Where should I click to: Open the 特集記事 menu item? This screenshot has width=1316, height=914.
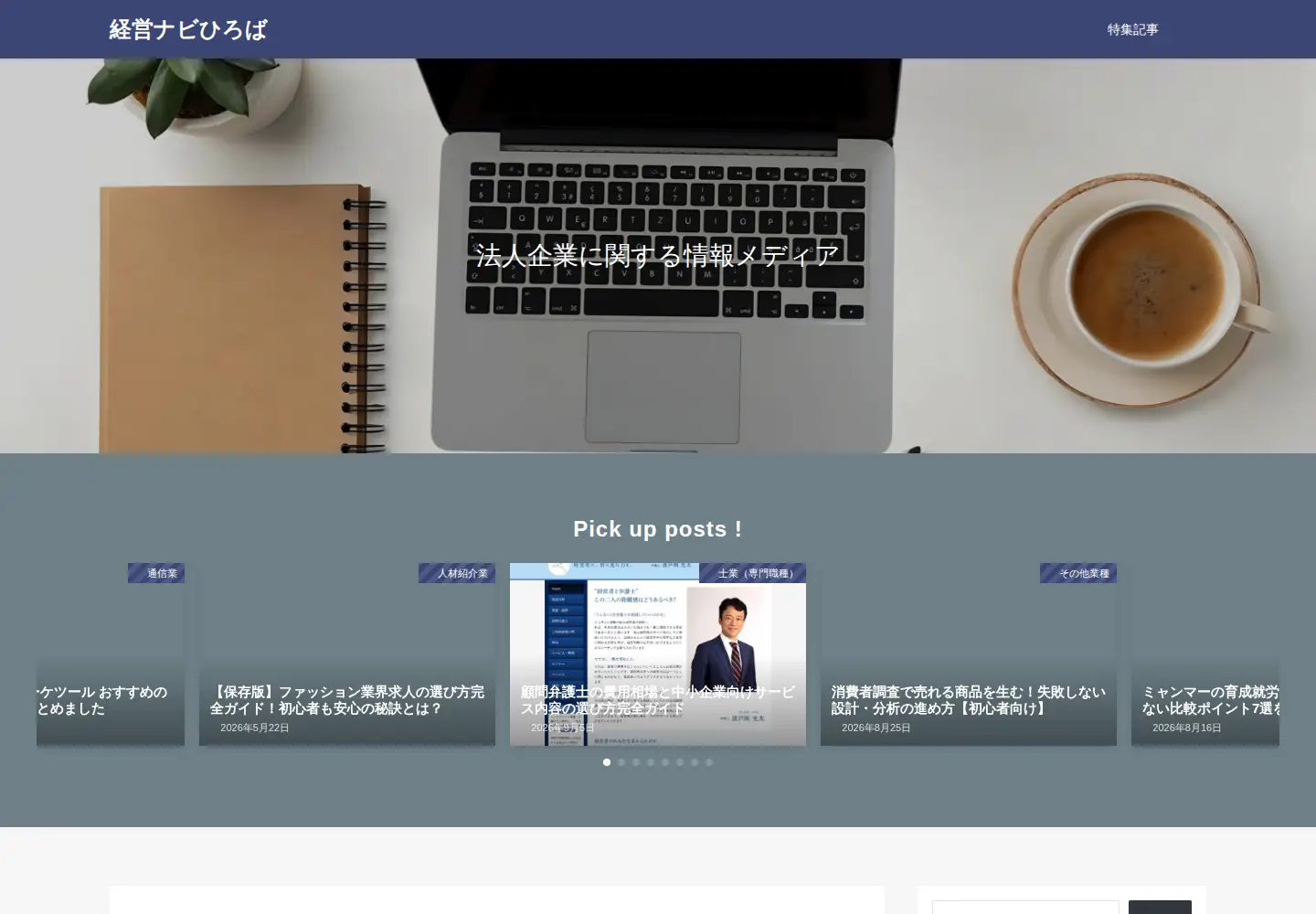[1132, 29]
